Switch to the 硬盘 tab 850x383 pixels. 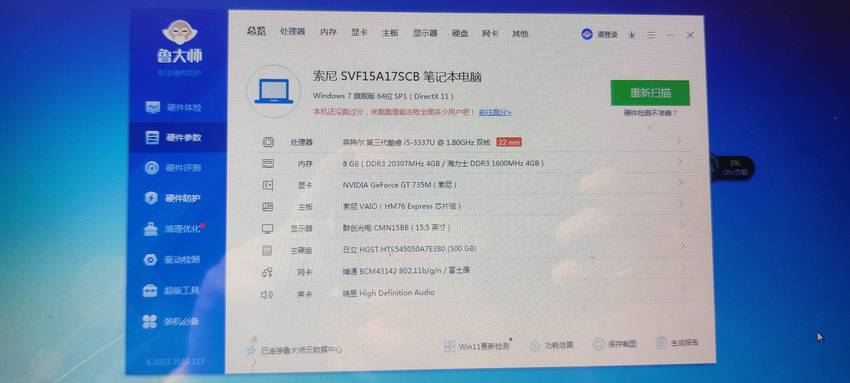460,34
